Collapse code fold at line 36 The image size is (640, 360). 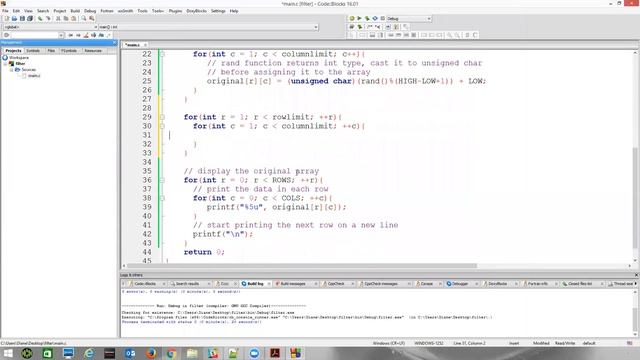(162, 180)
